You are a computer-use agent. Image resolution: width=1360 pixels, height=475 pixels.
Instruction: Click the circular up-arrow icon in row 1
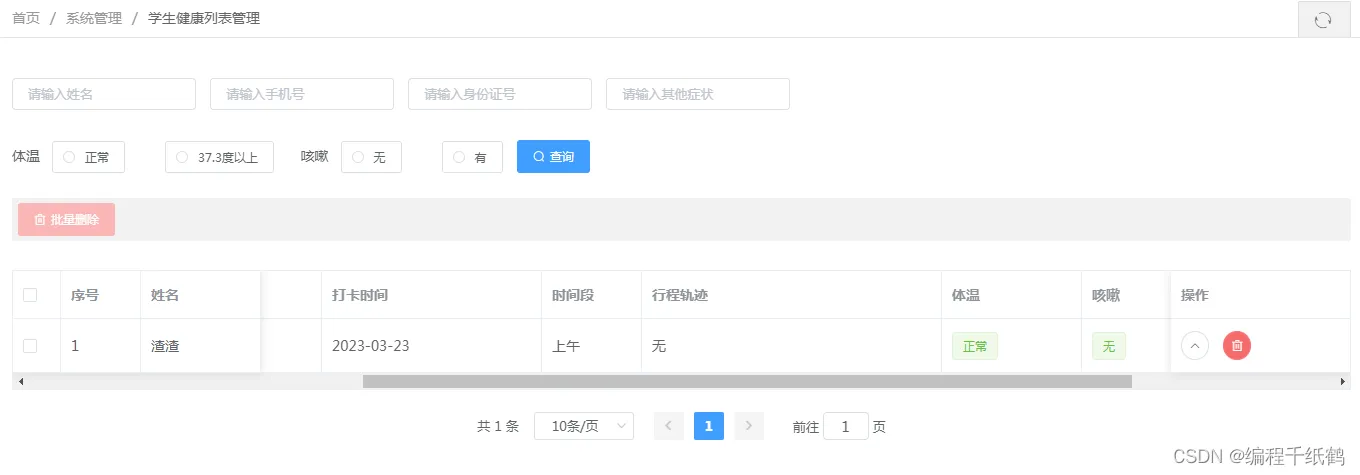click(1195, 346)
